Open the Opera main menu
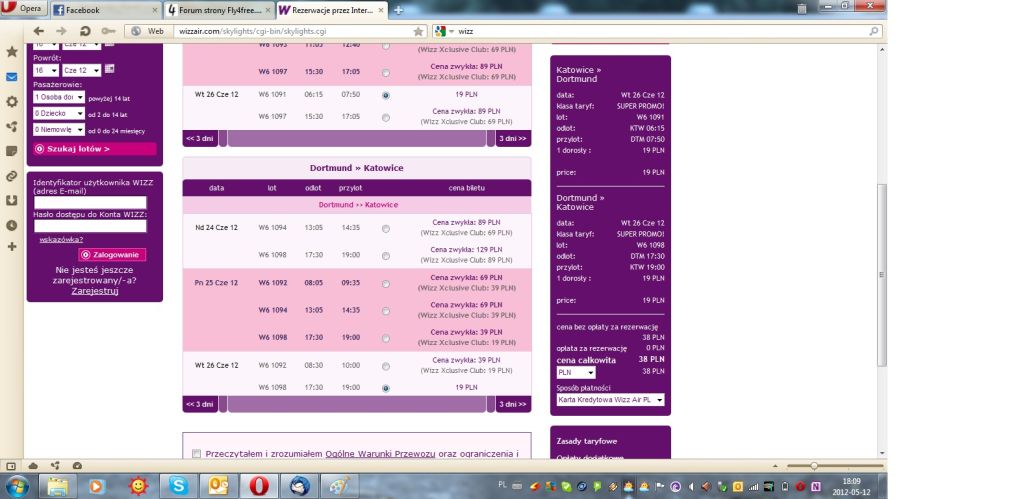This screenshot has height=499, width=1024. pos(23,8)
